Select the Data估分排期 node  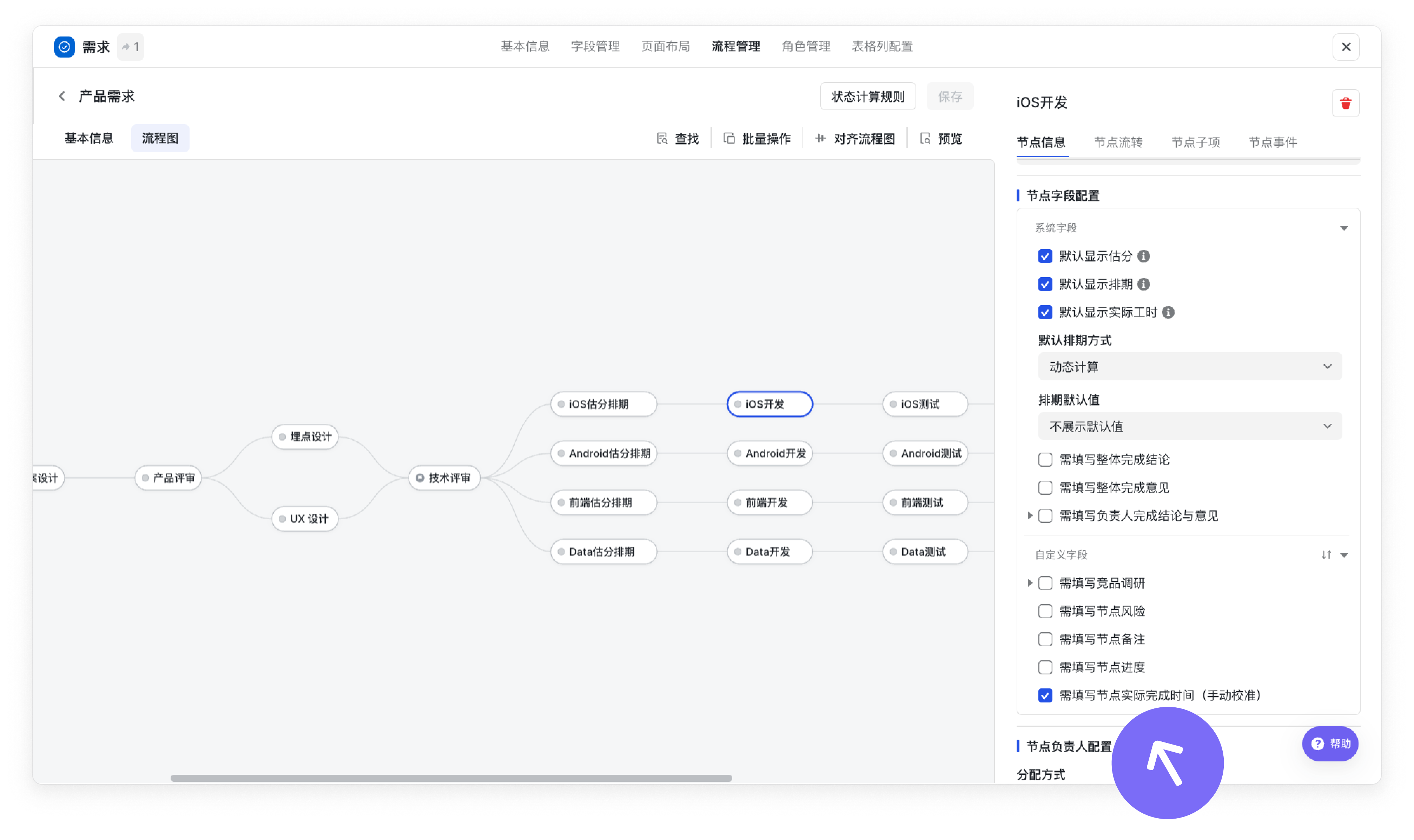pos(603,552)
